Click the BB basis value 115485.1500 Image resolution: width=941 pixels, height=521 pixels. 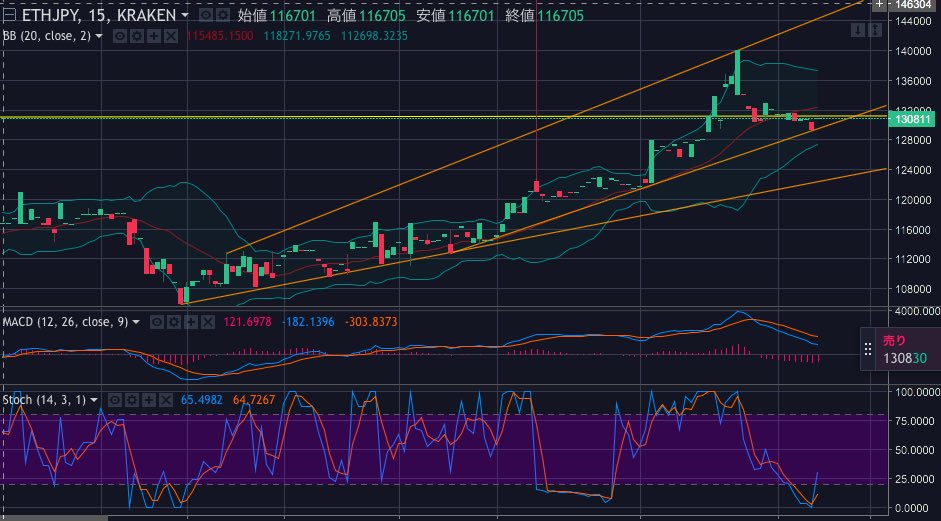point(220,37)
